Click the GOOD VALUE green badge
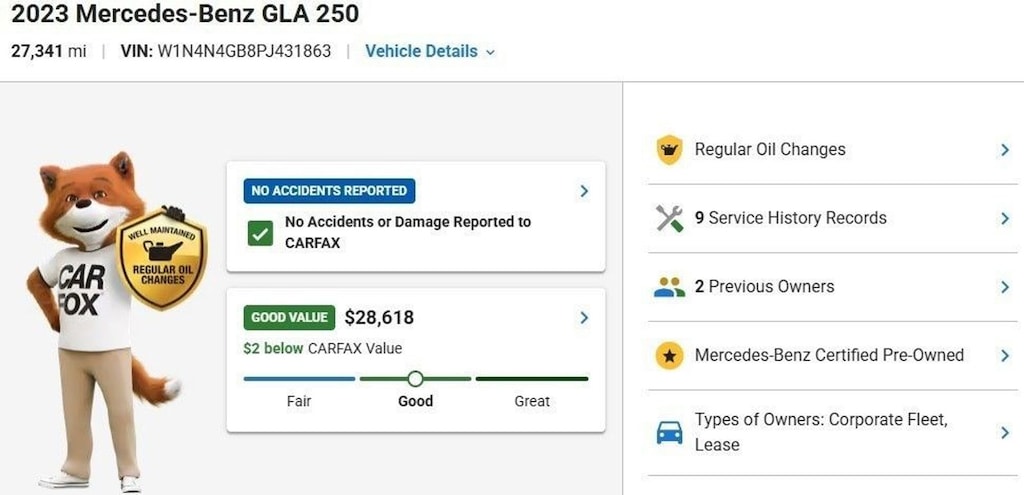 [x=289, y=317]
